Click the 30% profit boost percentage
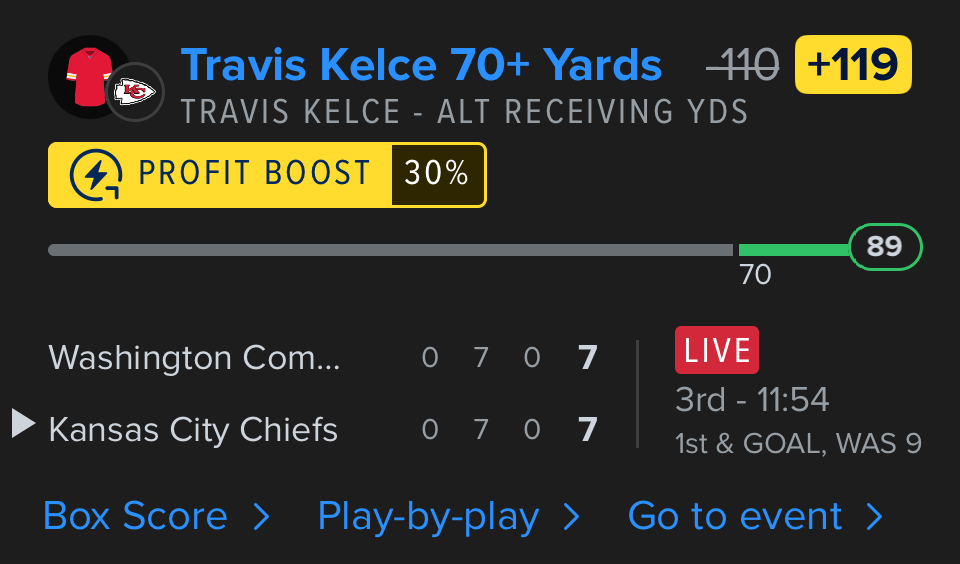The image size is (960, 564). pos(437,175)
